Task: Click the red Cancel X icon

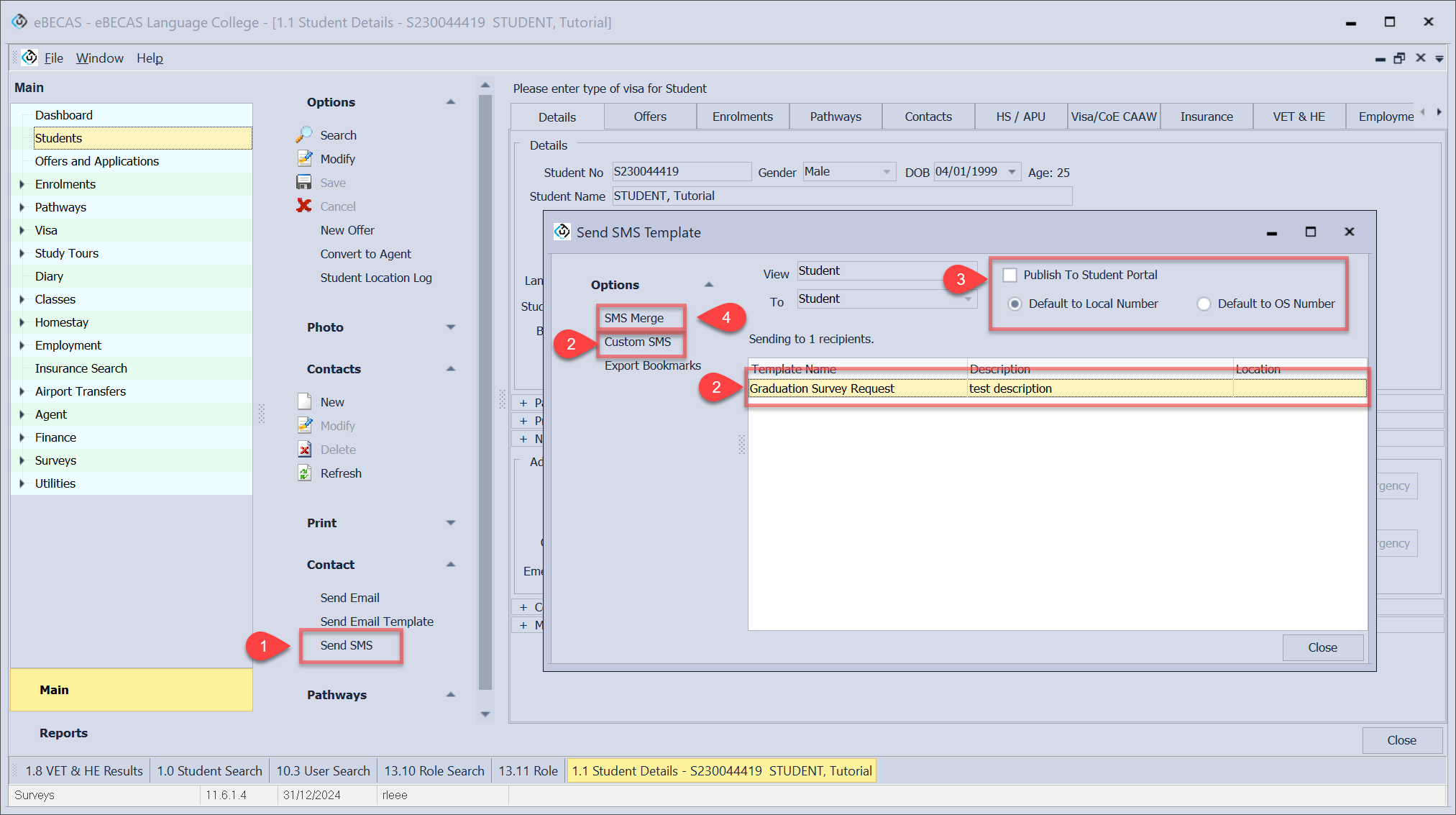Action: (x=304, y=206)
